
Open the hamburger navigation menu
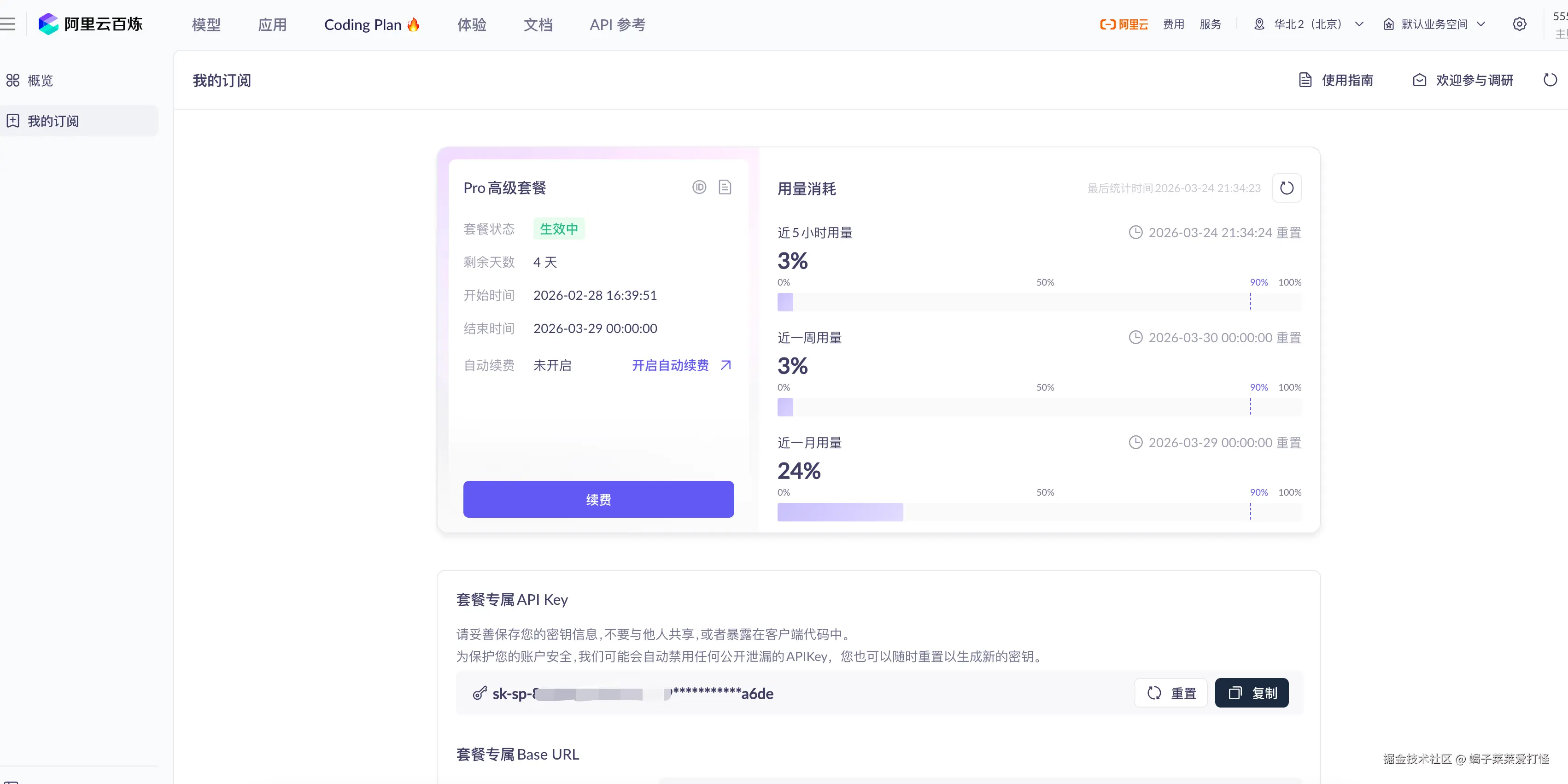[x=8, y=24]
